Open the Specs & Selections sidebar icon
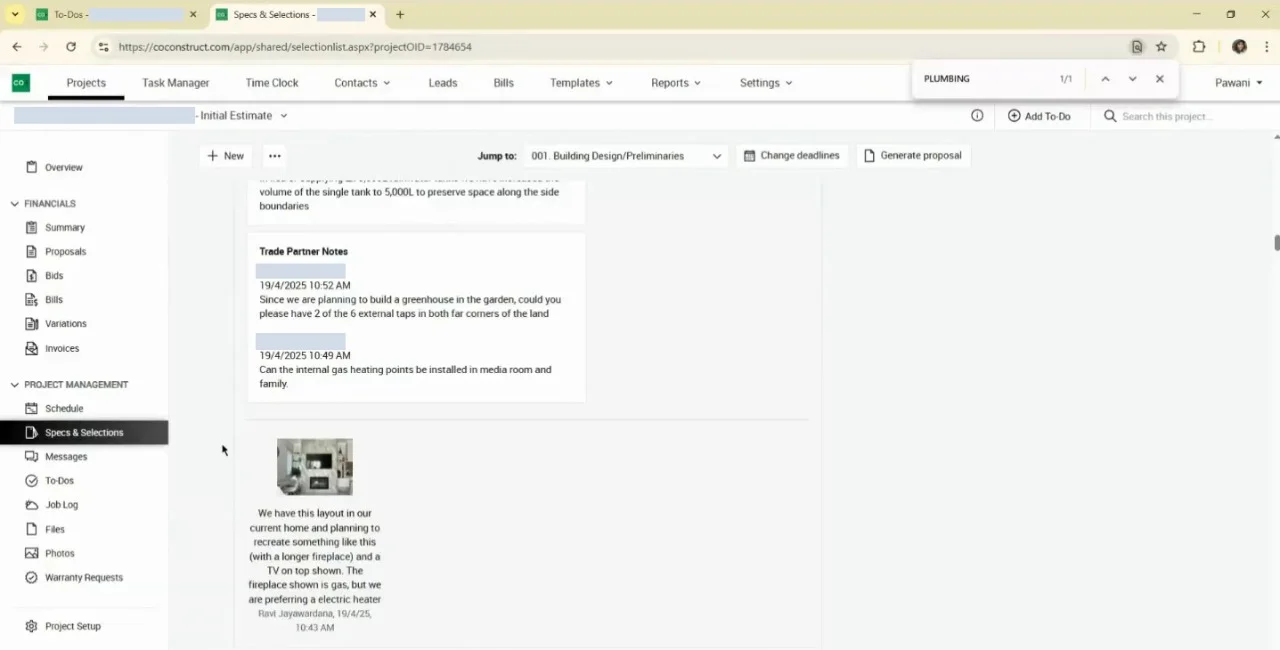The height and width of the screenshot is (650, 1280). [x=31, y=432]
